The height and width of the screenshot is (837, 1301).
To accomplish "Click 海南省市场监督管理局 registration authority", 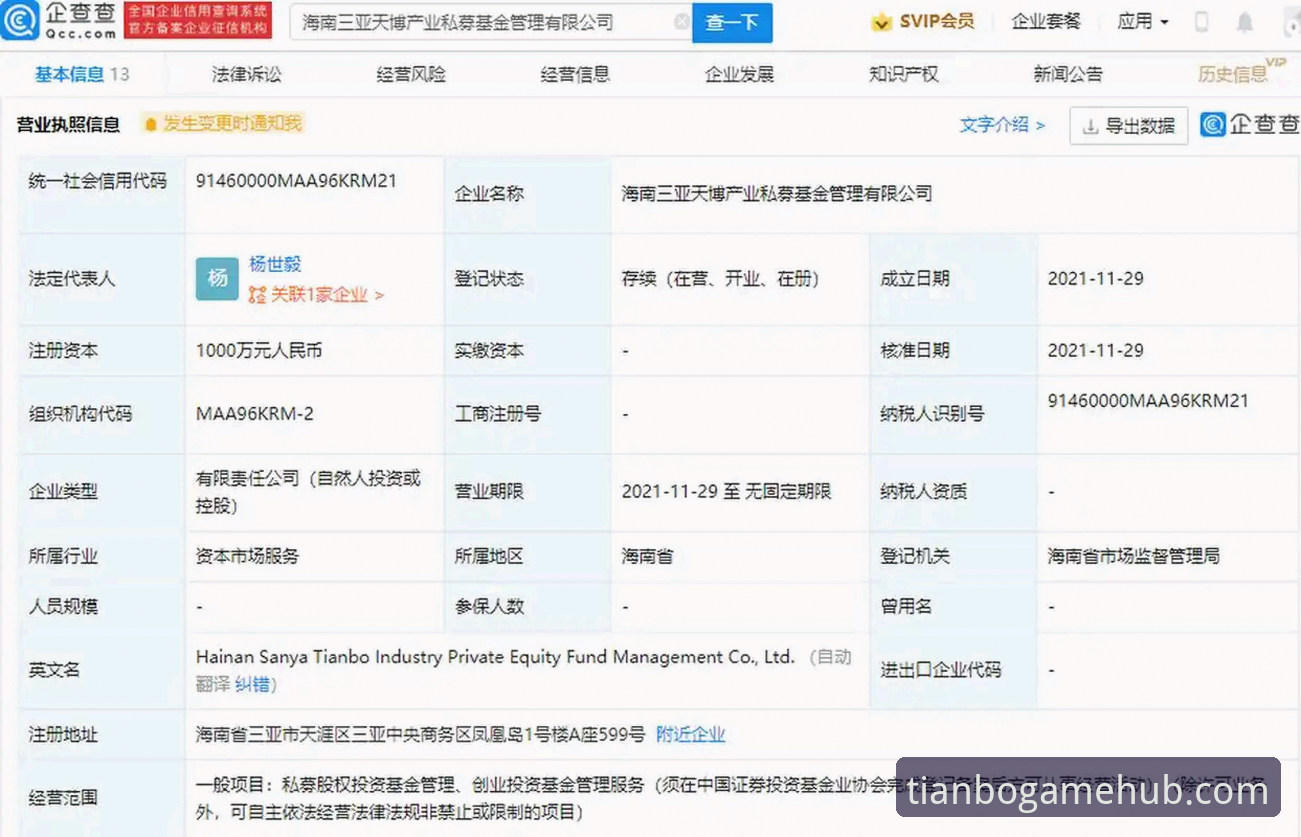I will click(1133, 556).
